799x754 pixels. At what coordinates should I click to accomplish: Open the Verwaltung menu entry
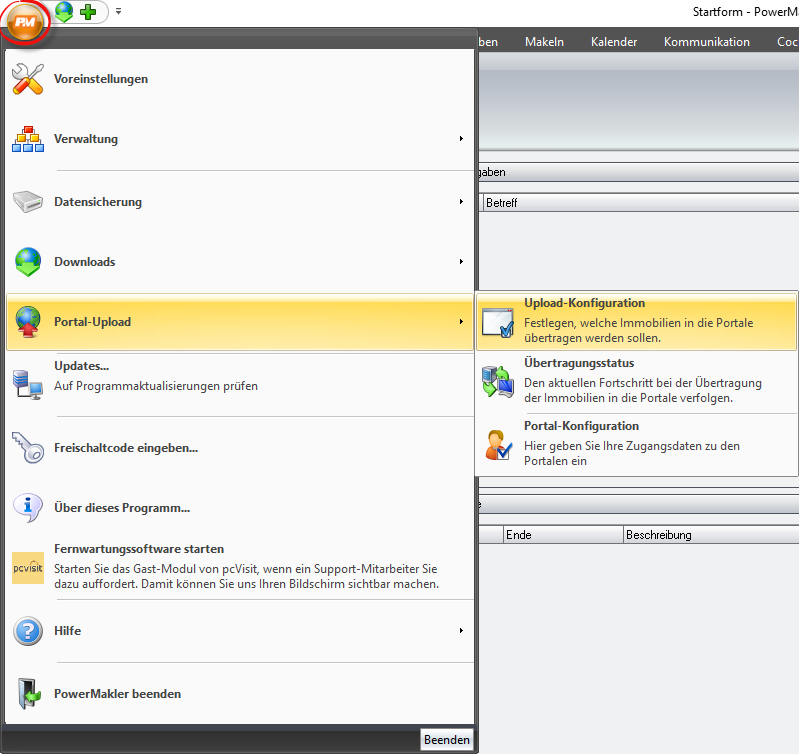point(239,139)
